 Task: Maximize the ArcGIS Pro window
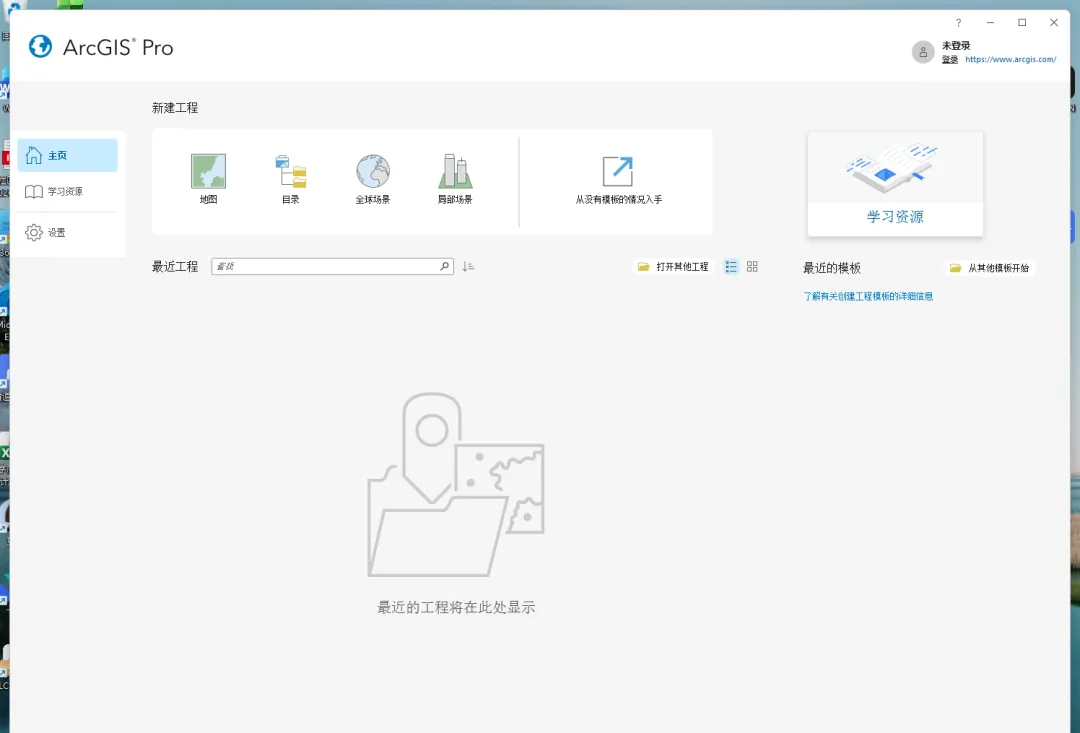click(1022, 23)
